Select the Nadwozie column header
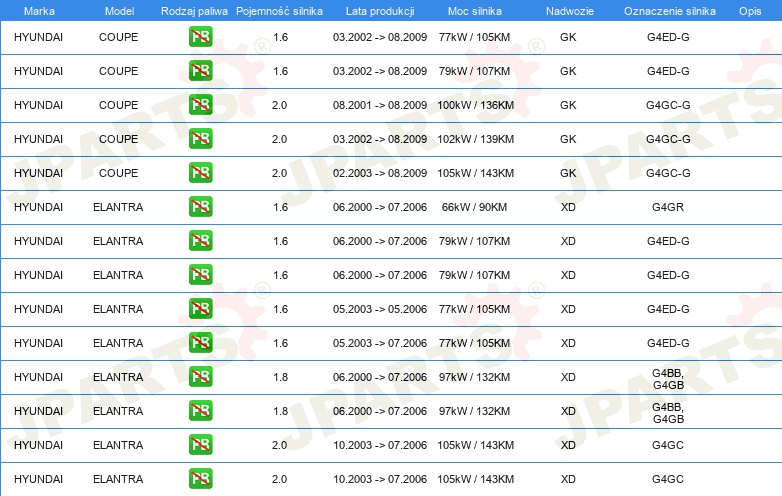The image size is (782, 496). (570, 11)
